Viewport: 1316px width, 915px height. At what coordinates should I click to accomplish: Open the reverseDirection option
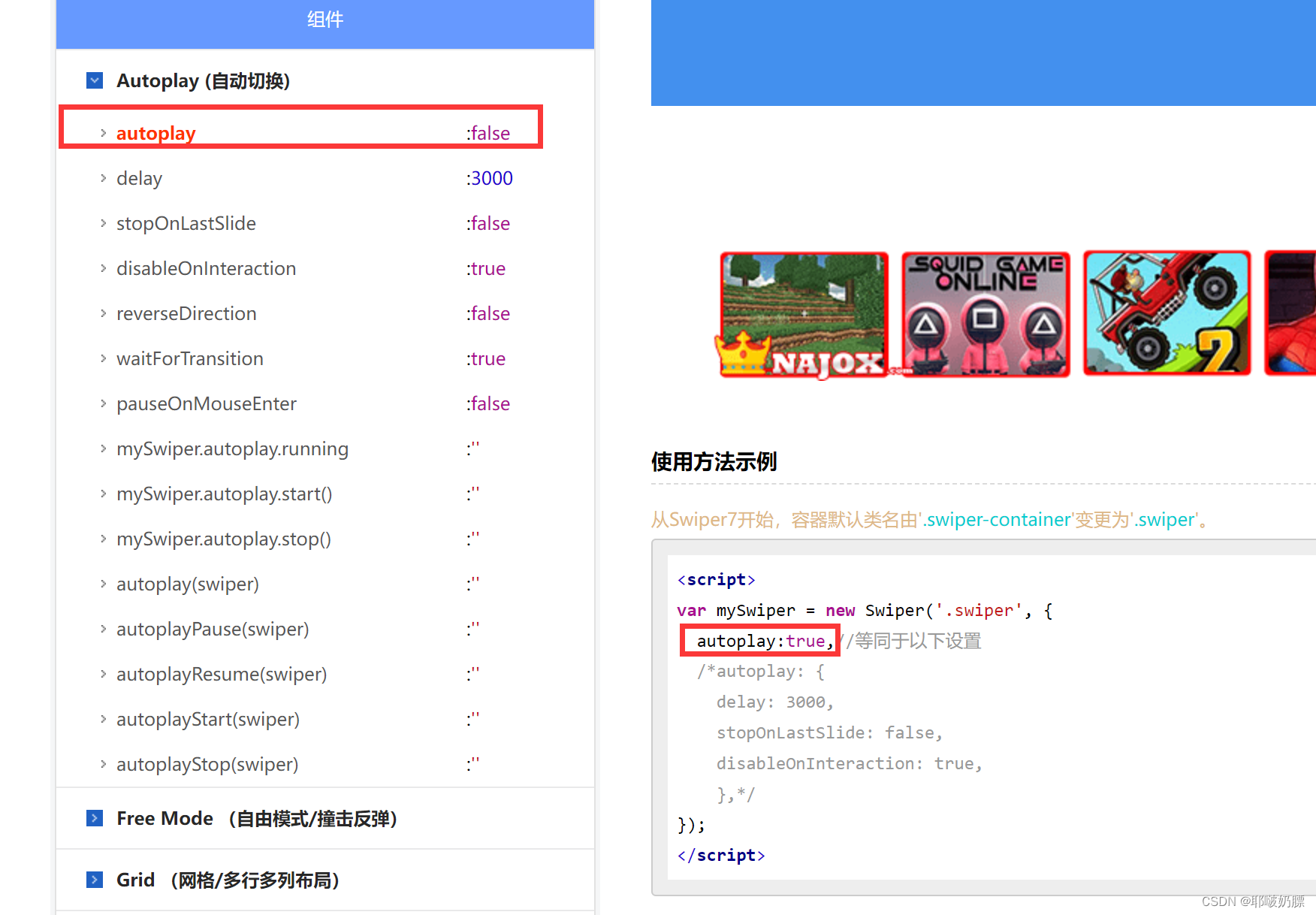point(187,313)
